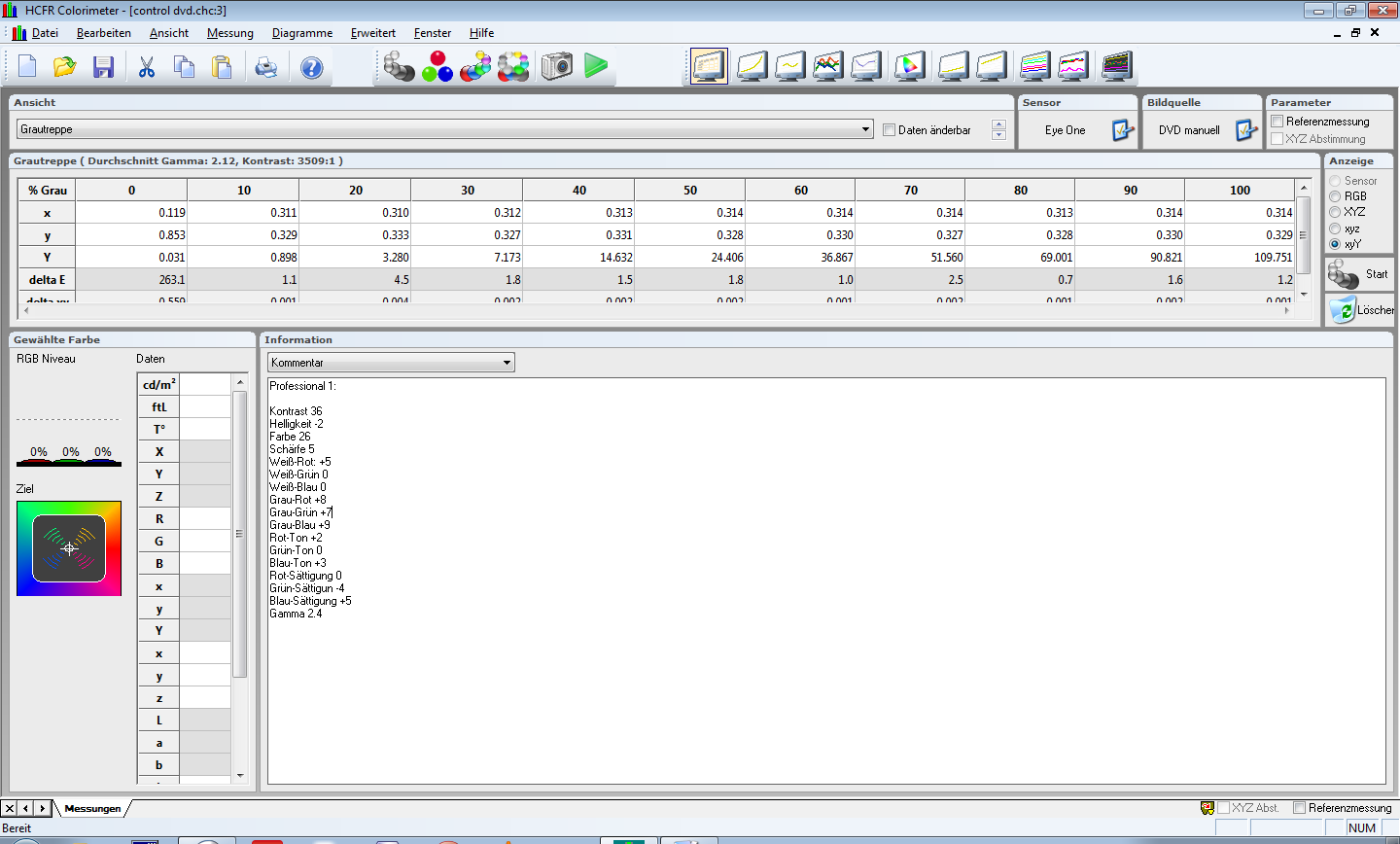Configure the Eye One sensor icon
1400x844 pixels.
[1122, 129]
